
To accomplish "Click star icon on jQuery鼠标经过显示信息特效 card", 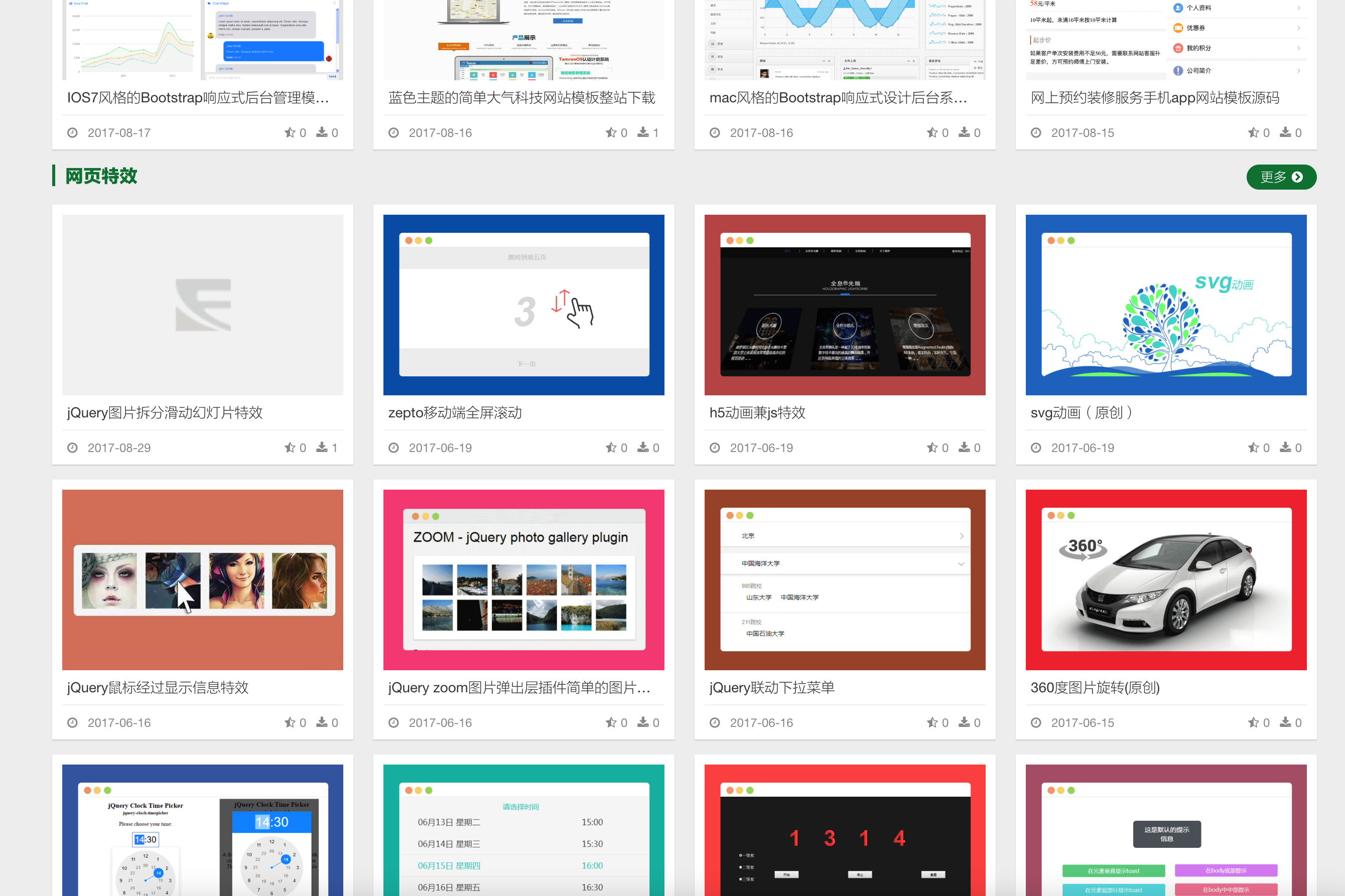I will (290, 722).
